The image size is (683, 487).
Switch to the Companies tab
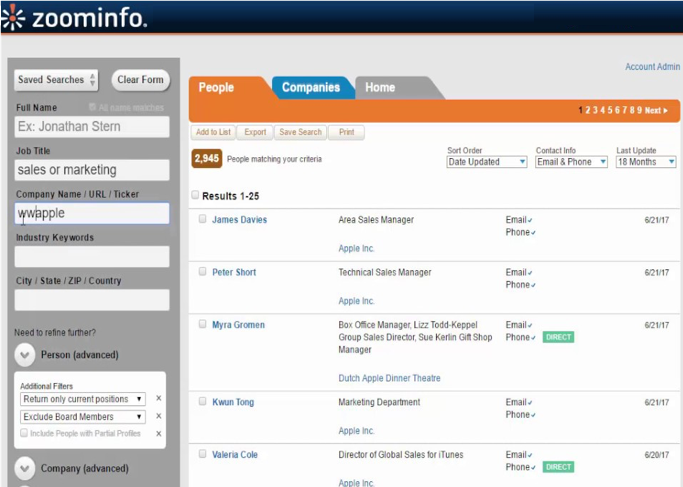(311, 88)
